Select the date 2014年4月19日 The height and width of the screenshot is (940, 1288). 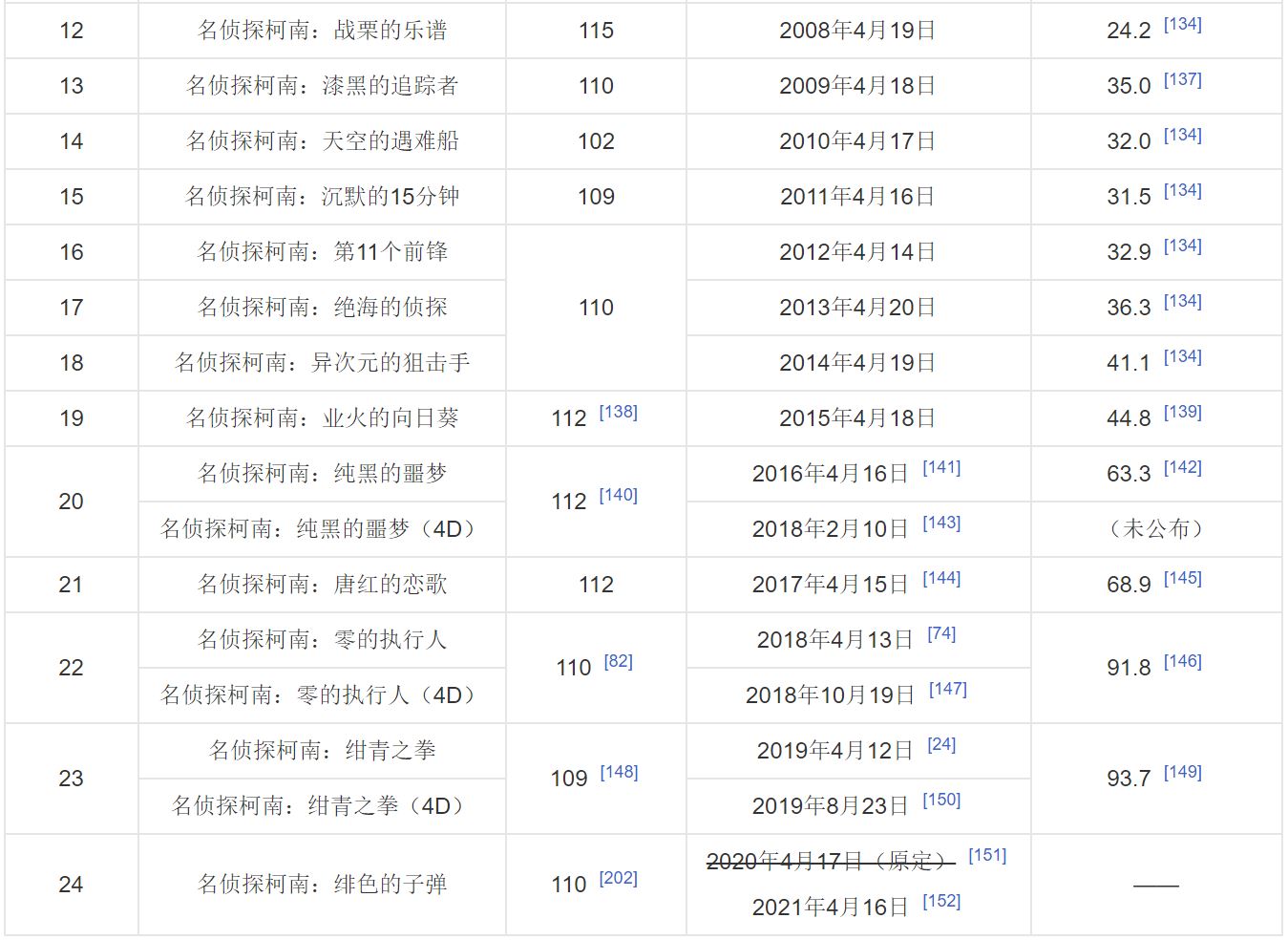coord(857,363)
